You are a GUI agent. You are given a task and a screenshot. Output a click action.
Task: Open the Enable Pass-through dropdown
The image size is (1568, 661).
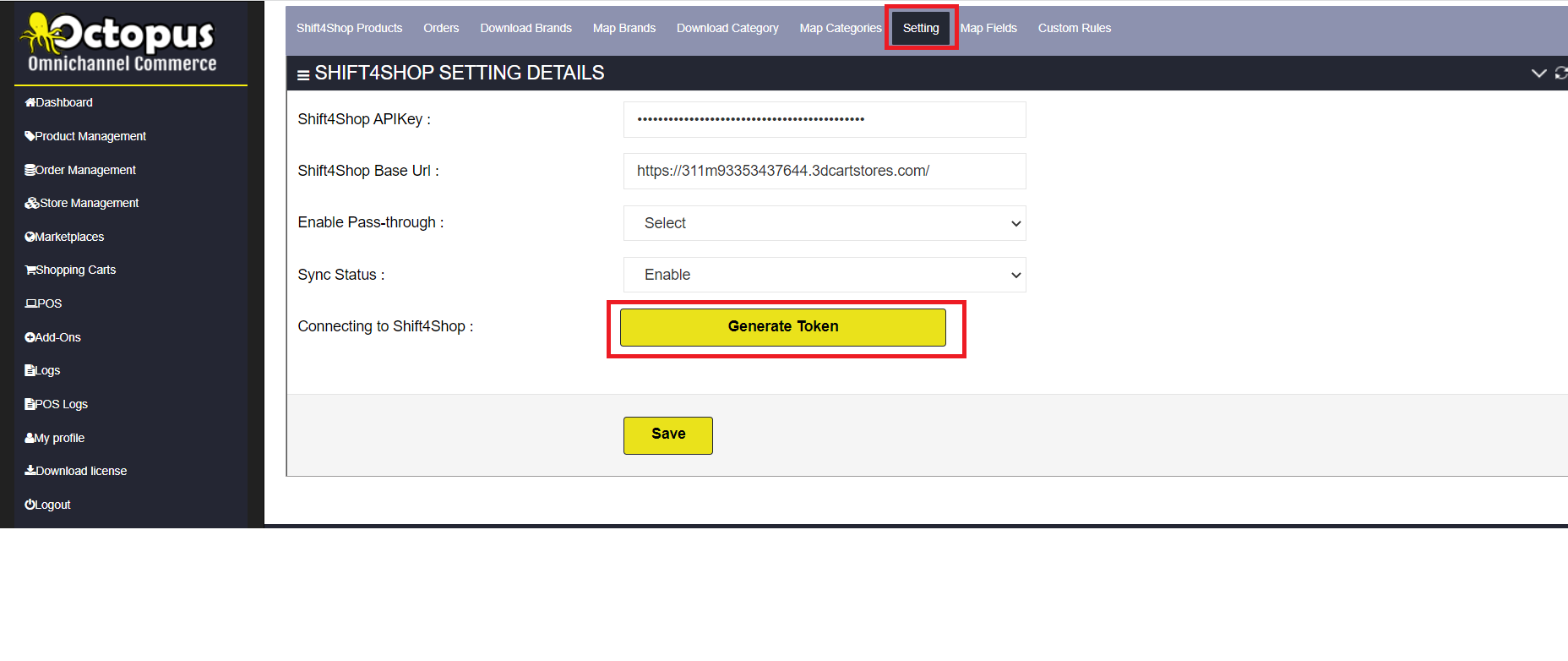(x=825, y=223)
